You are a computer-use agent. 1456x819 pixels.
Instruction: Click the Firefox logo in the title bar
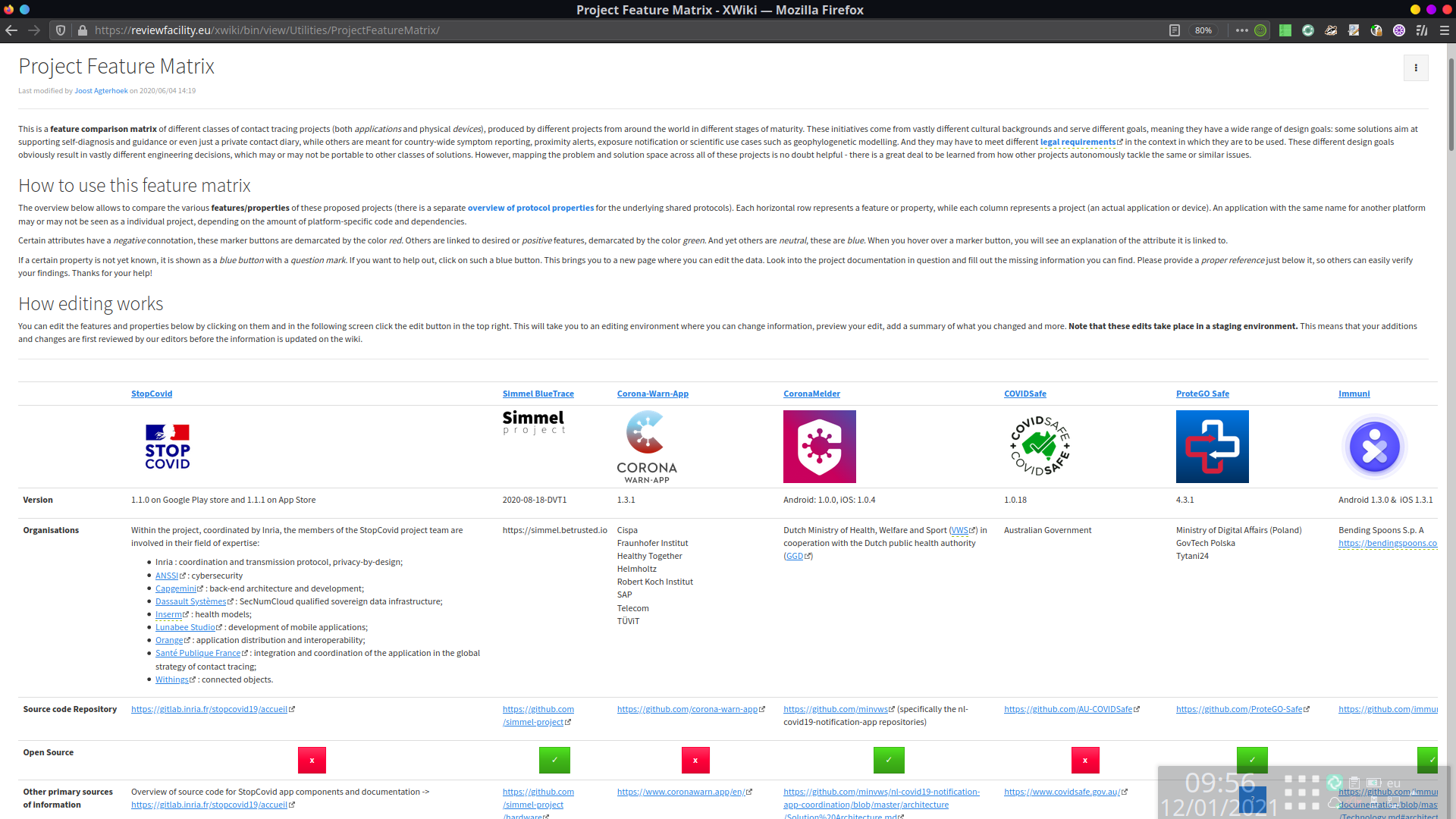coord(9,9)
